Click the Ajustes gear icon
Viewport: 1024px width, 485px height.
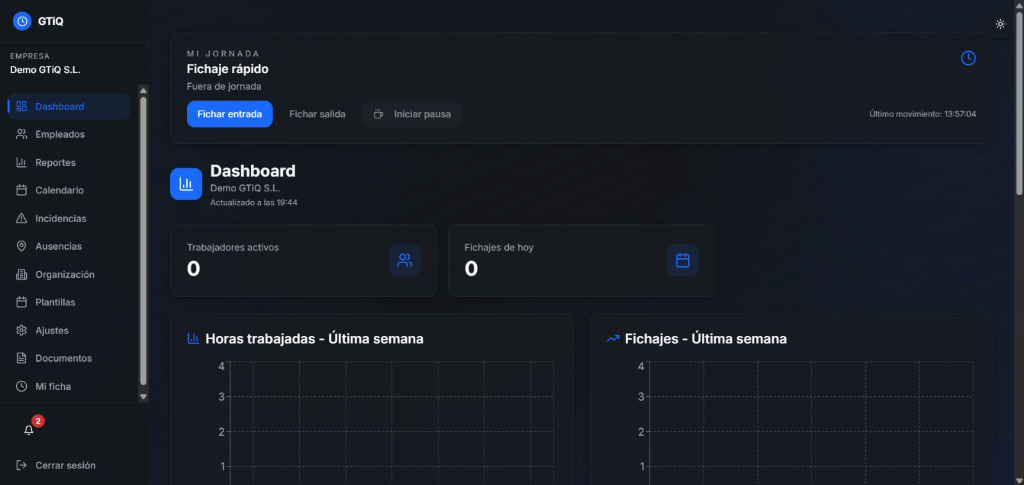click(22, 330)
